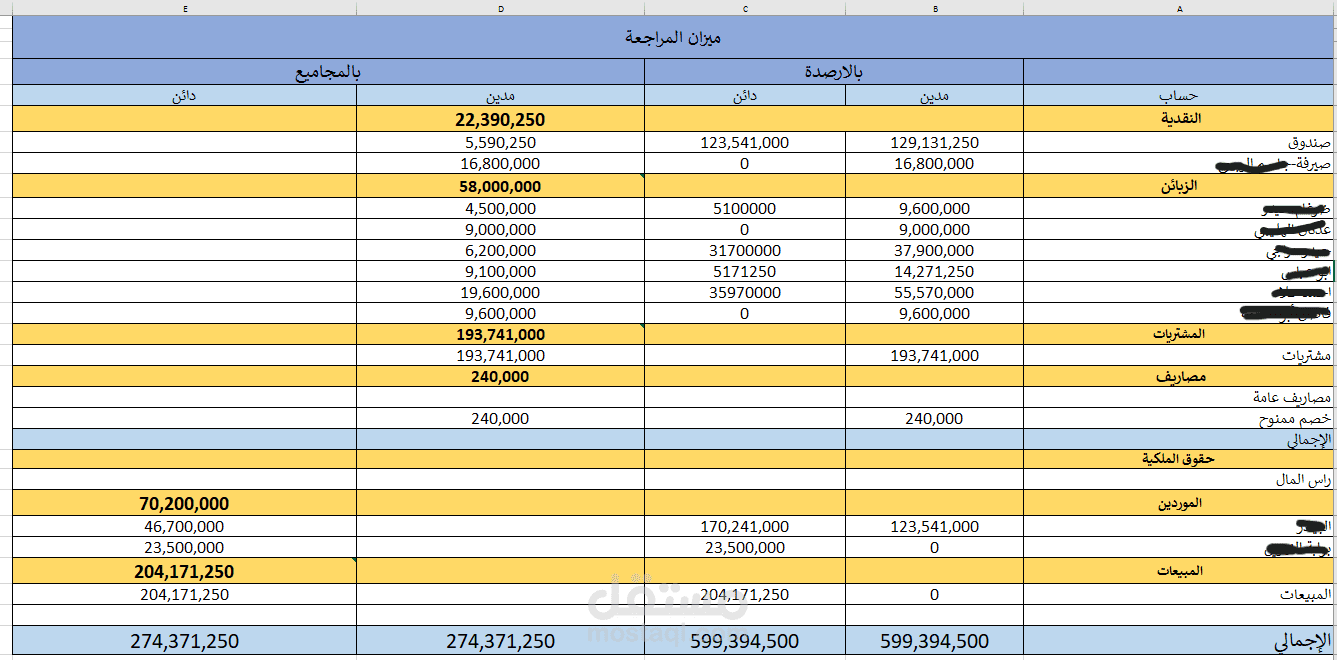Select column header D

(500, 7)
